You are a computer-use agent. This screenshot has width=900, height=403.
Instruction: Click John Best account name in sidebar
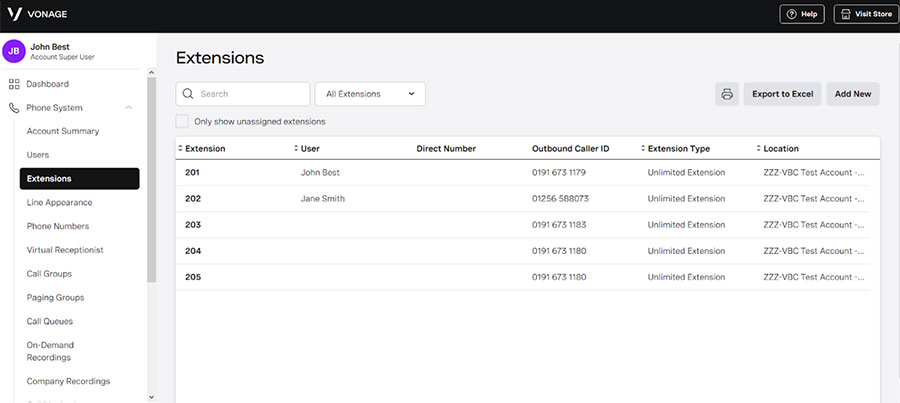pyautogui.click(x=50, y=47)
